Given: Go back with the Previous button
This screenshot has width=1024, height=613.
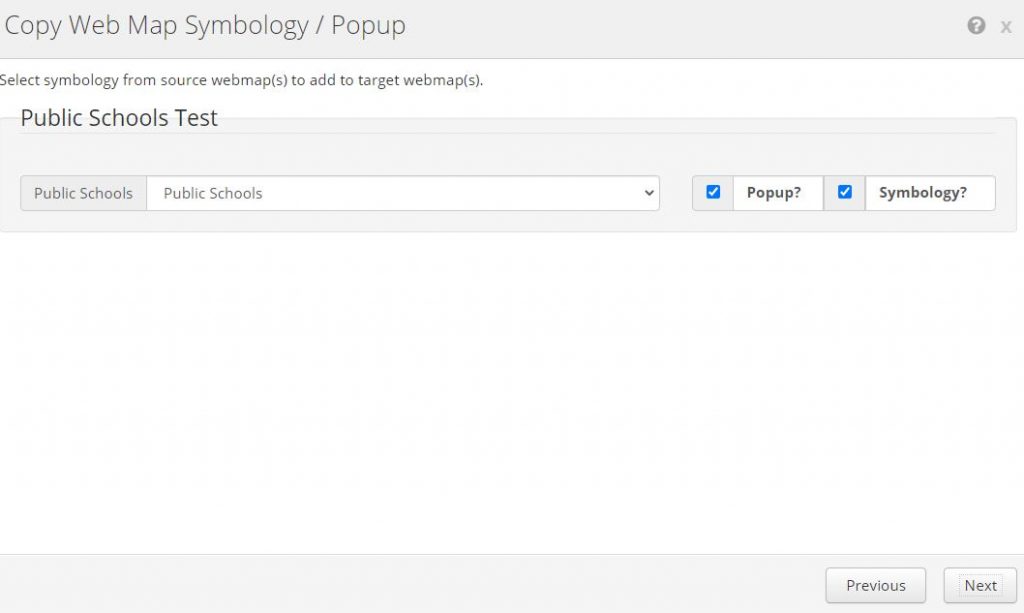Looking at the screenshot, I should (x=875, y=586).
